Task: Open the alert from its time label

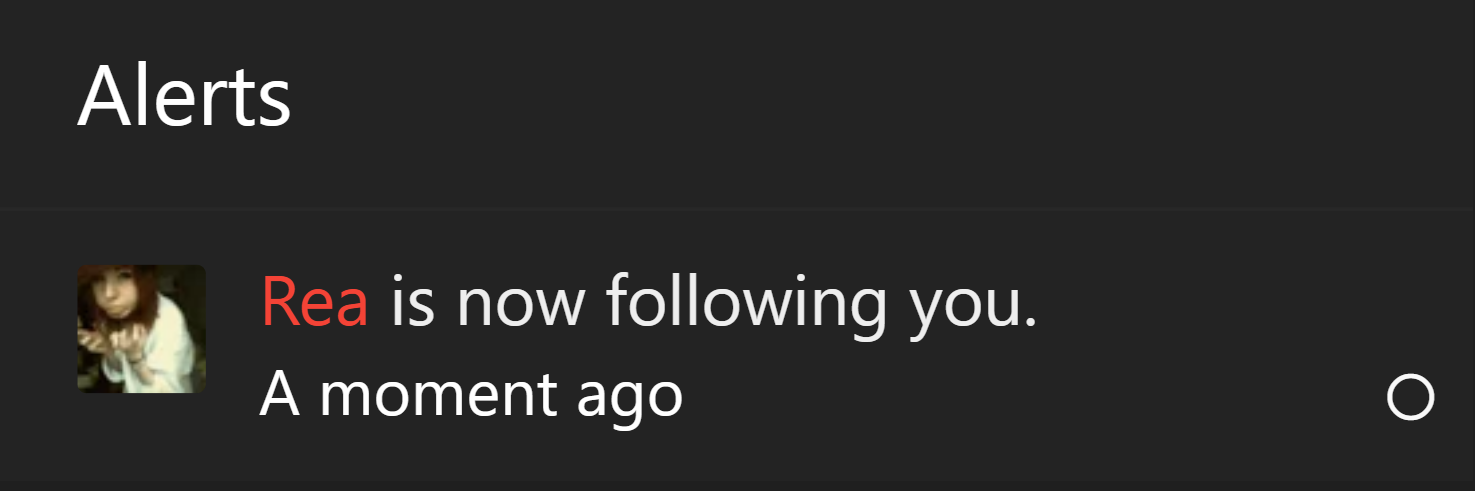Action: pyautogui.click(x=471, y=395)
